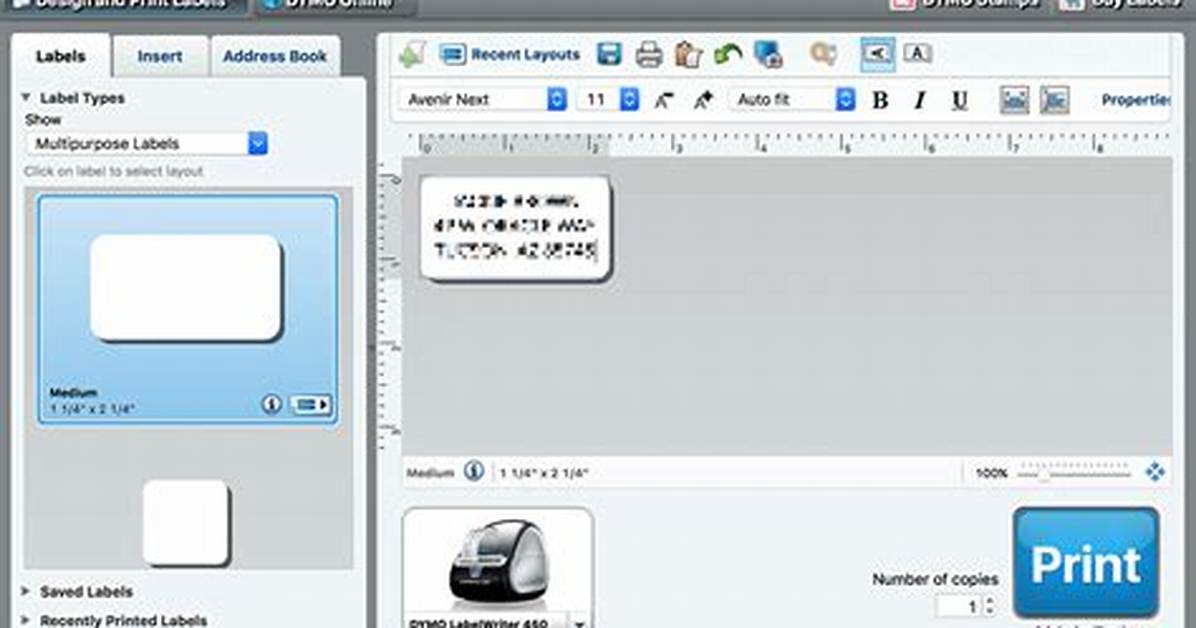Open the Multipurpose Labels dropdown

coord(146,143)
